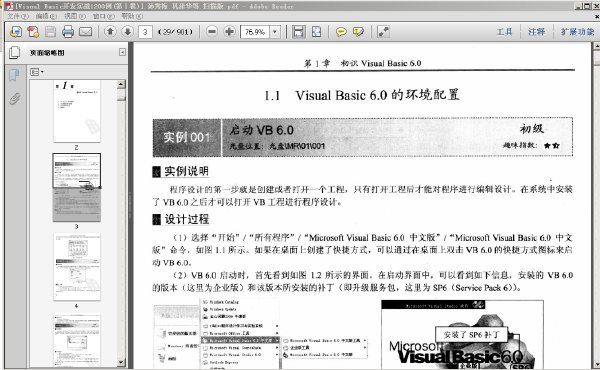Click the '设计过程' section heading
Image resolution: width=600 pixels, height=370 pixels.
pos(186,219)
